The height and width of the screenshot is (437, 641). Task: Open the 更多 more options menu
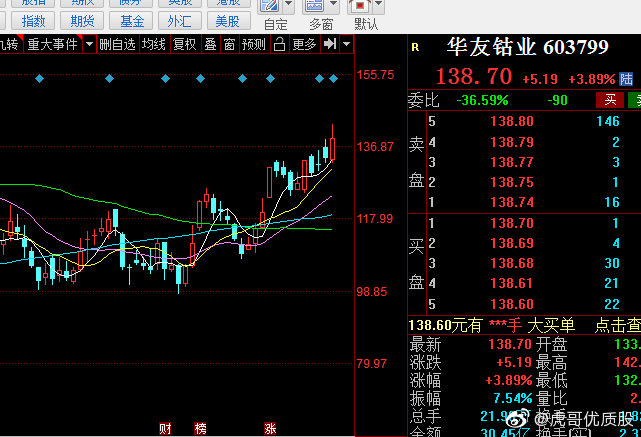pos(303,44)
